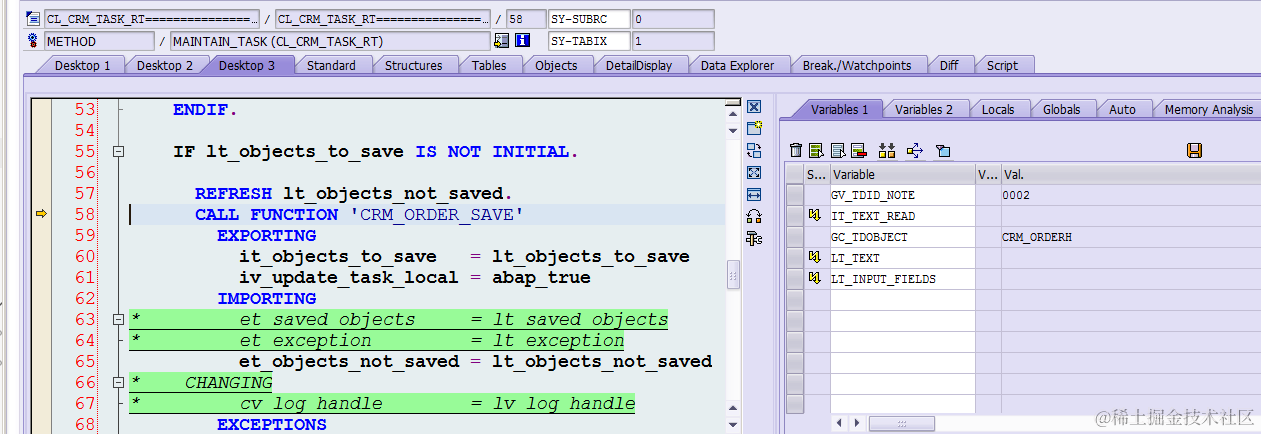Click the headset services icon beside the editor
Viewport: 1261px width, 434px height.
click(x=754, y=216)
